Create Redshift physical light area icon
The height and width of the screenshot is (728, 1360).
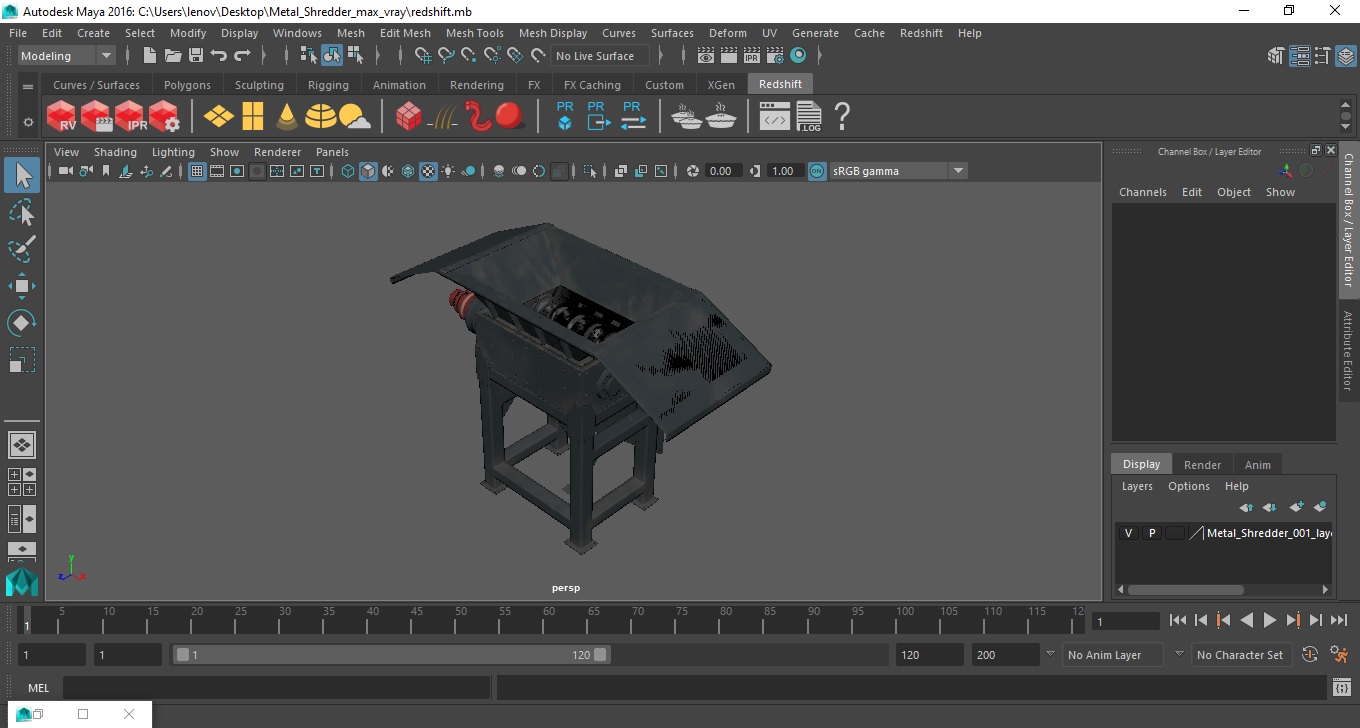pos(219,117)
